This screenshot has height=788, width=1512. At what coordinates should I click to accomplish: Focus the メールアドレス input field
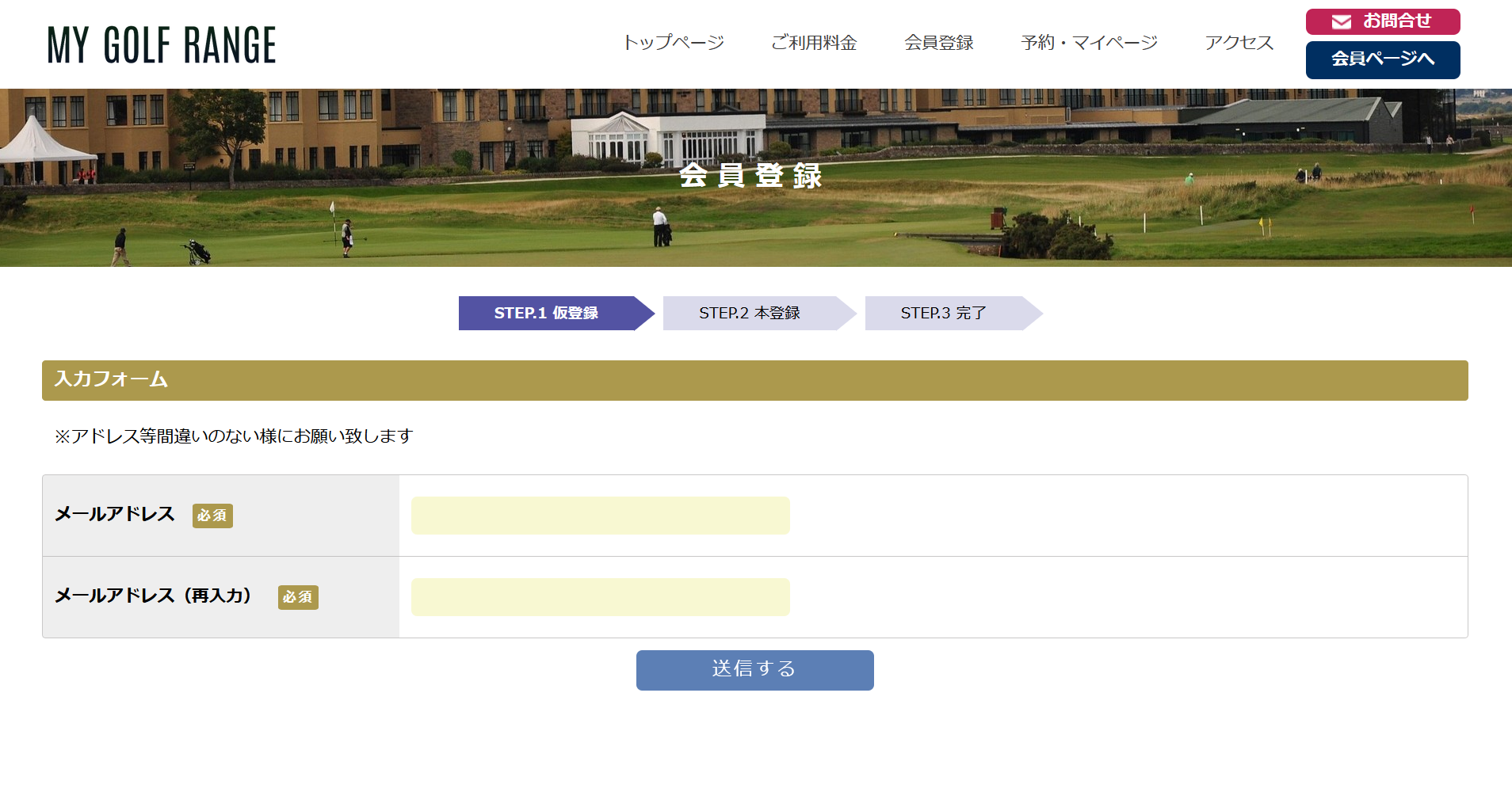coord(600,516)
